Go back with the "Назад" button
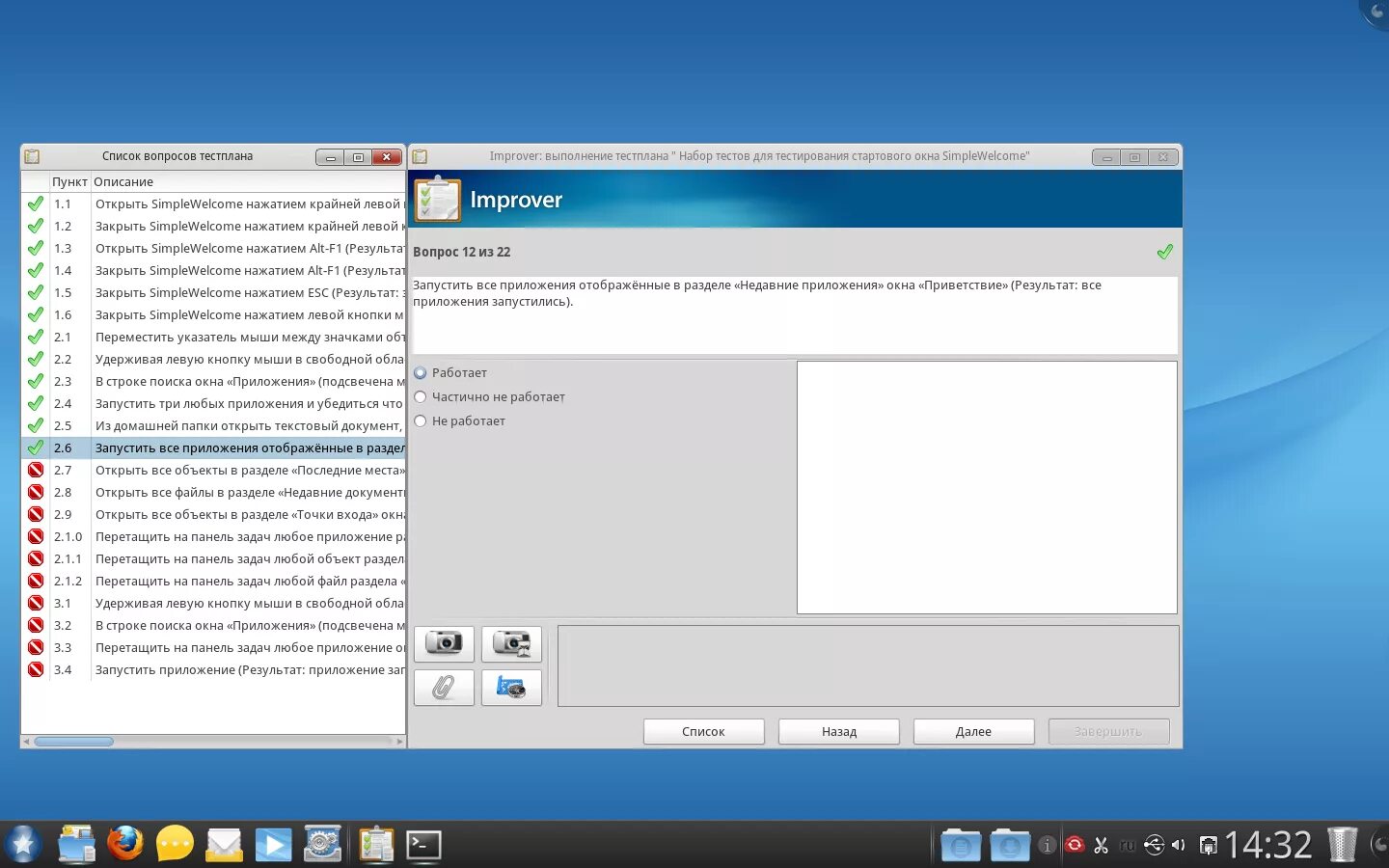This screenshot has height=868, width=1389. (x=839, y=732)
